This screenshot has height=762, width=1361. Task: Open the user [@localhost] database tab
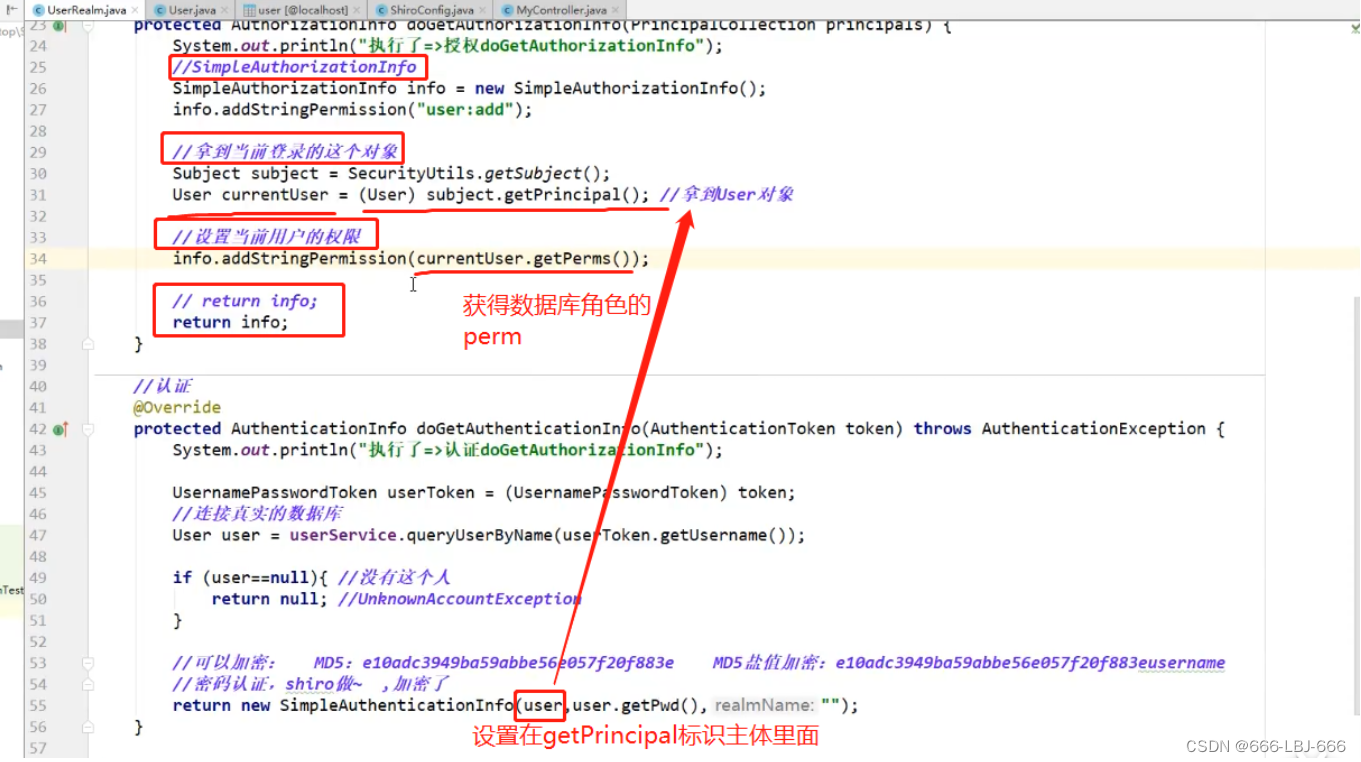(x=303, y=10)
